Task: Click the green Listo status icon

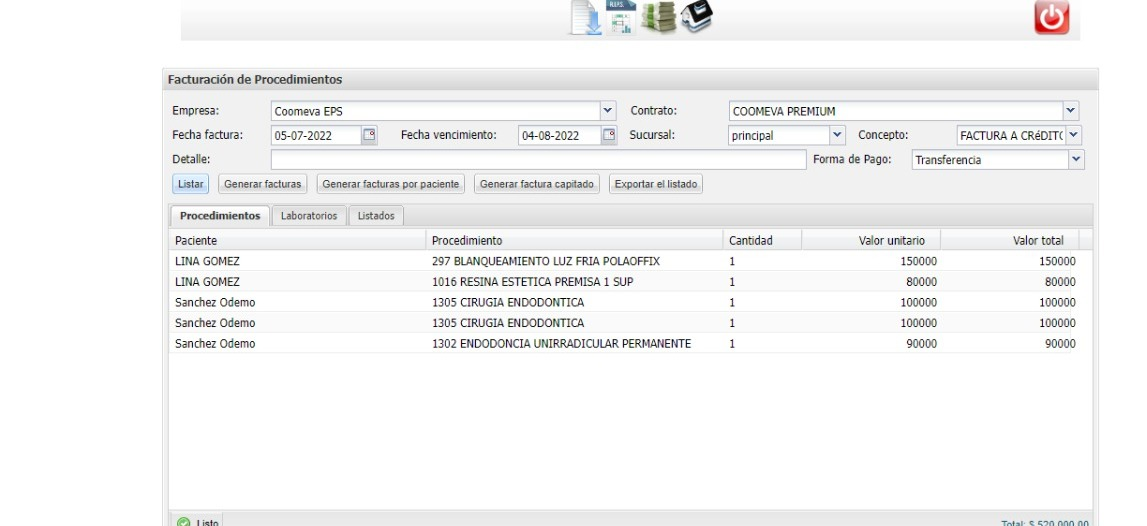Action: click(184, 522)
